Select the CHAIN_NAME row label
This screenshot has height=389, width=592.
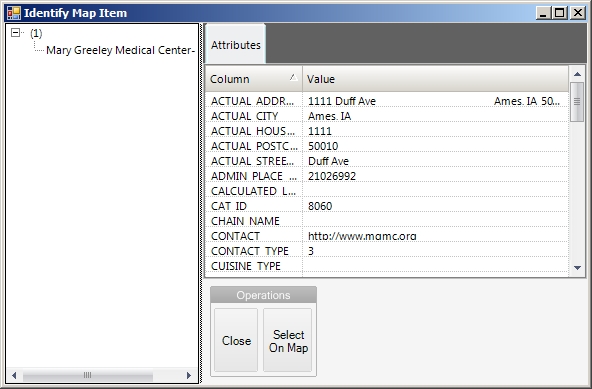tap(245, 221)
